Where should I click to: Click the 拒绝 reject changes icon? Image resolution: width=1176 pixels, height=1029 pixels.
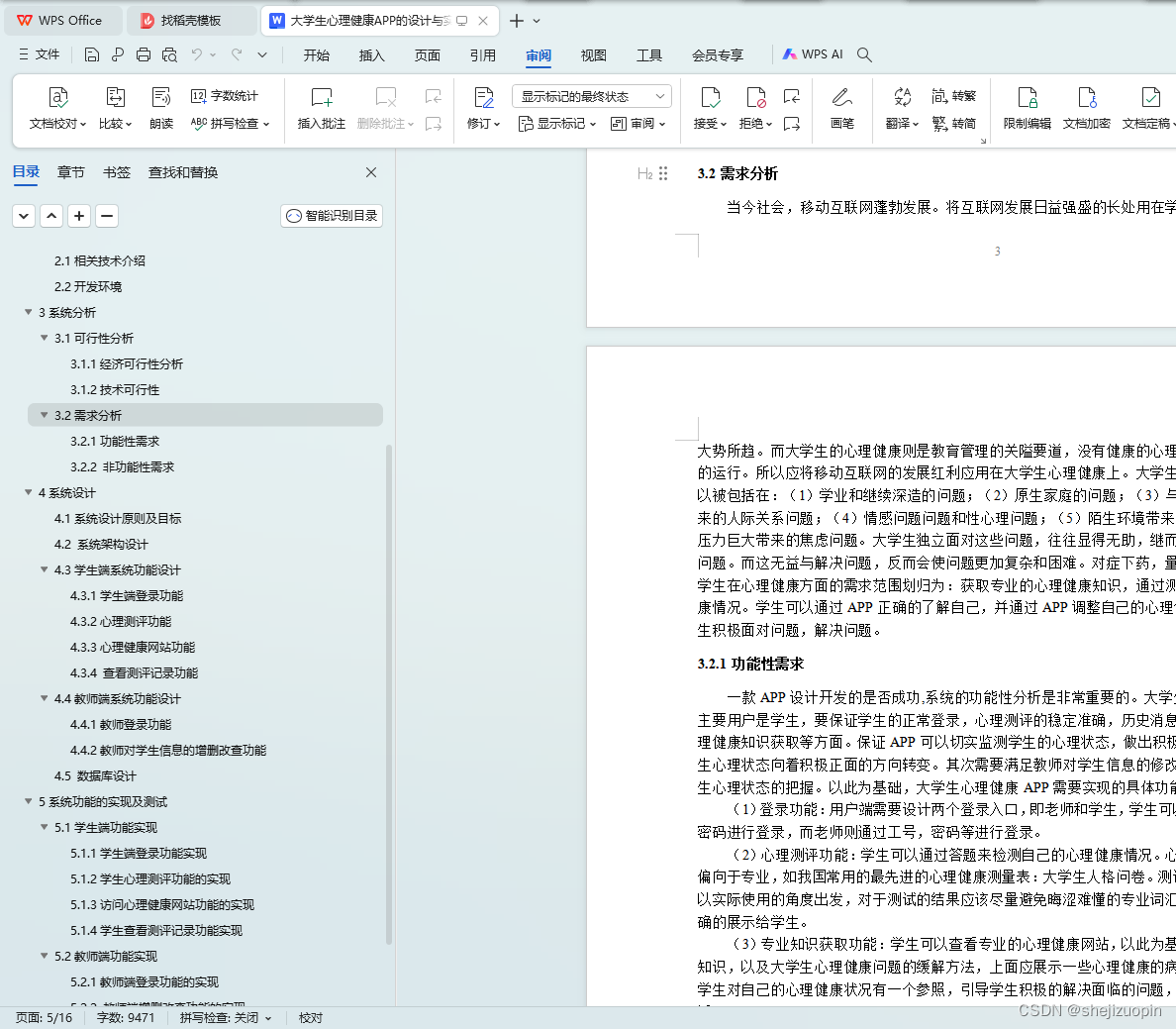click(755, 97)
